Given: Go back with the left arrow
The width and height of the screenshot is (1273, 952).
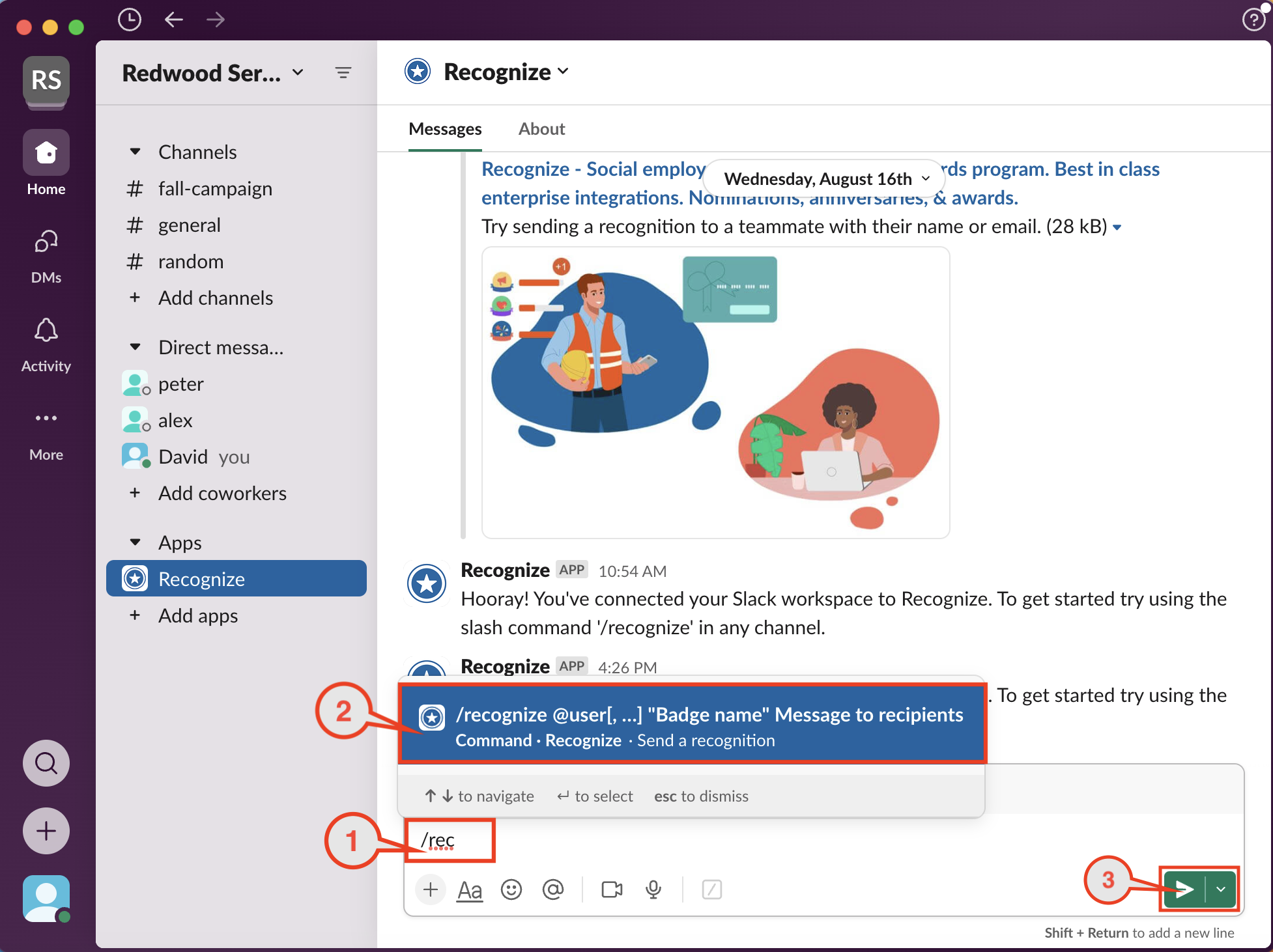Looking at the screenshot, I should (x=173, y=20).
